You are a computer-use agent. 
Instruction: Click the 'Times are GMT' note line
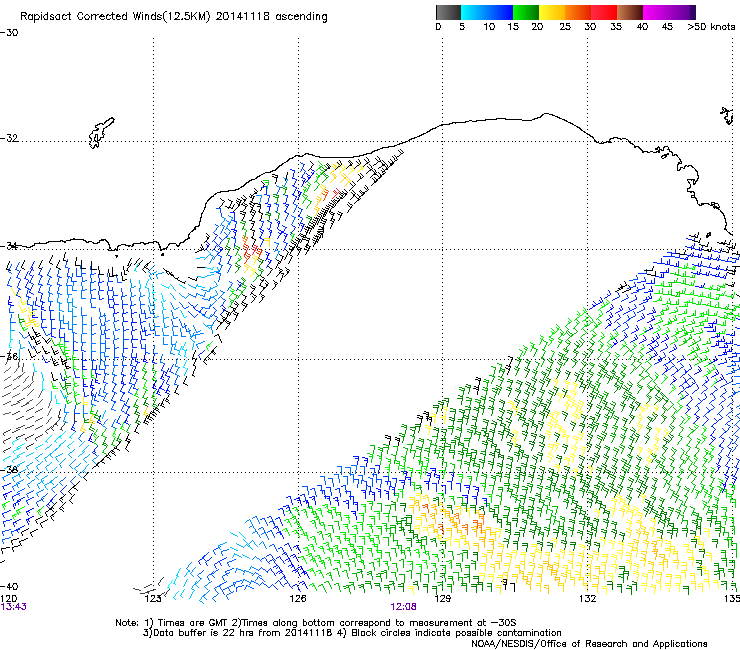(x=315, y=623)
